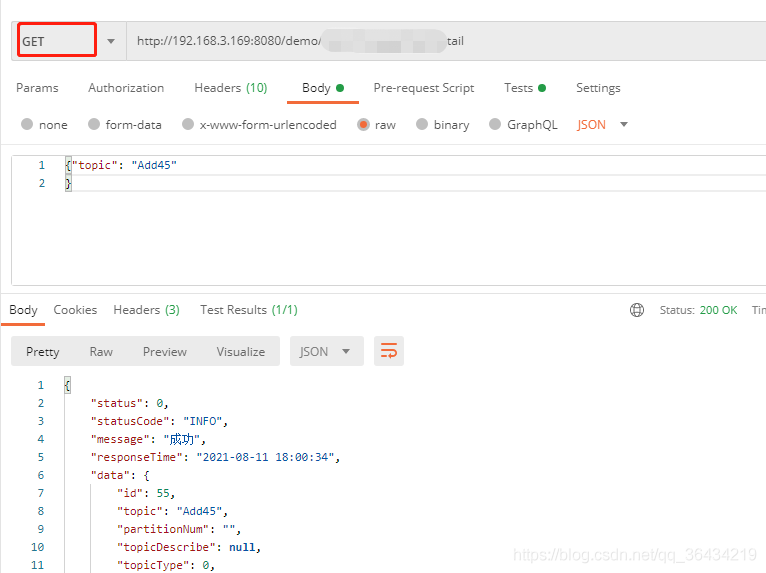Click the "responseTime" response line
This screenshot has width=766, height=573.
(215, 457)
